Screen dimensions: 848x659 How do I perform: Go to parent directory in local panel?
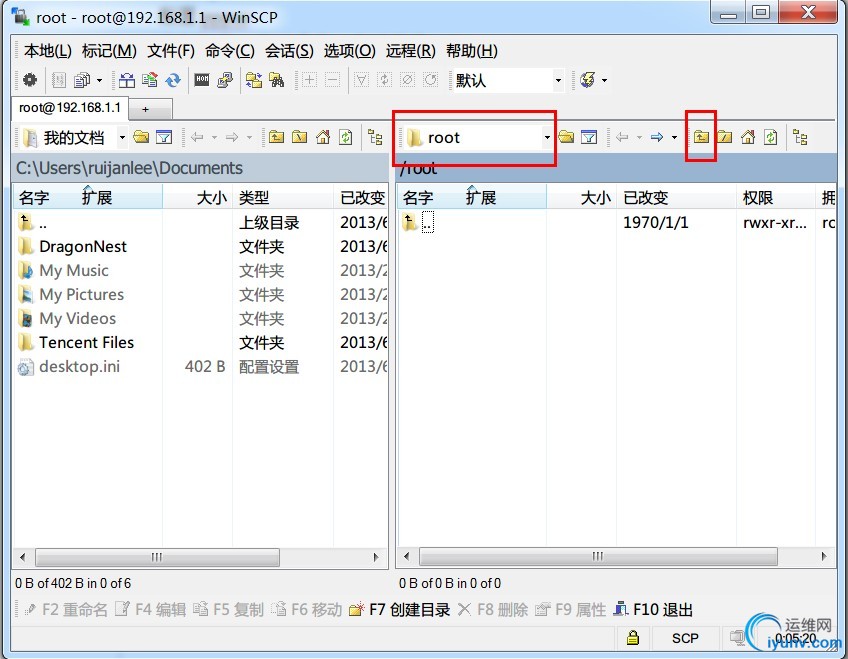click(276, 137)
